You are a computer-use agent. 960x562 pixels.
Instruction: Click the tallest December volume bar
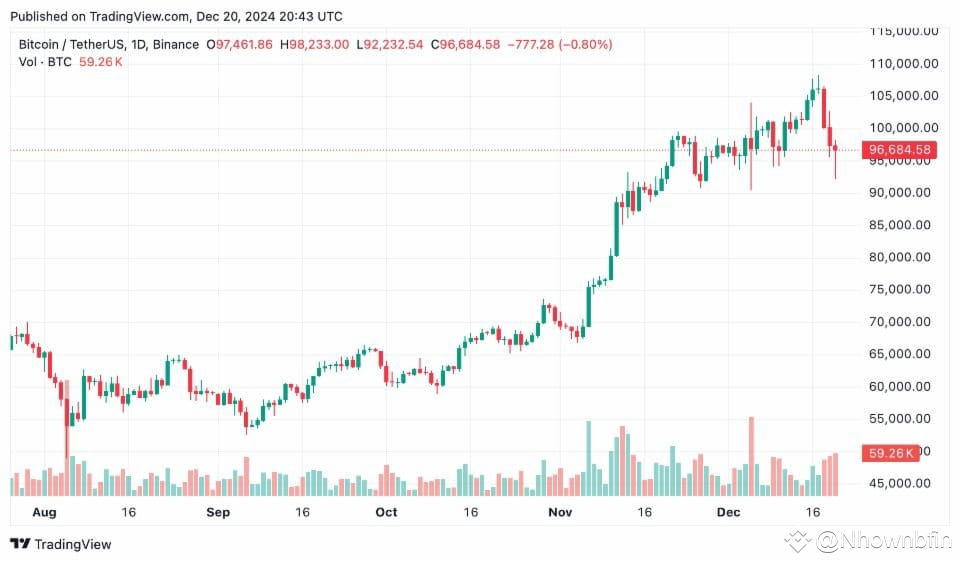pos(751,456)
